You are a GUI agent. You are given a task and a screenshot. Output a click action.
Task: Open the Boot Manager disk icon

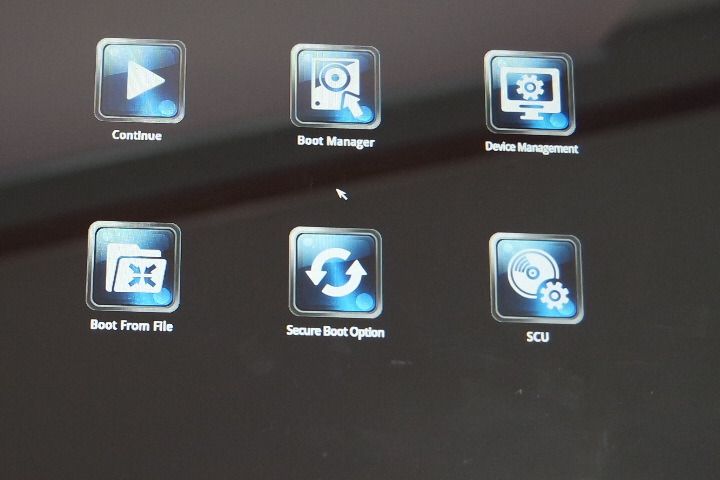coord(335,86)
